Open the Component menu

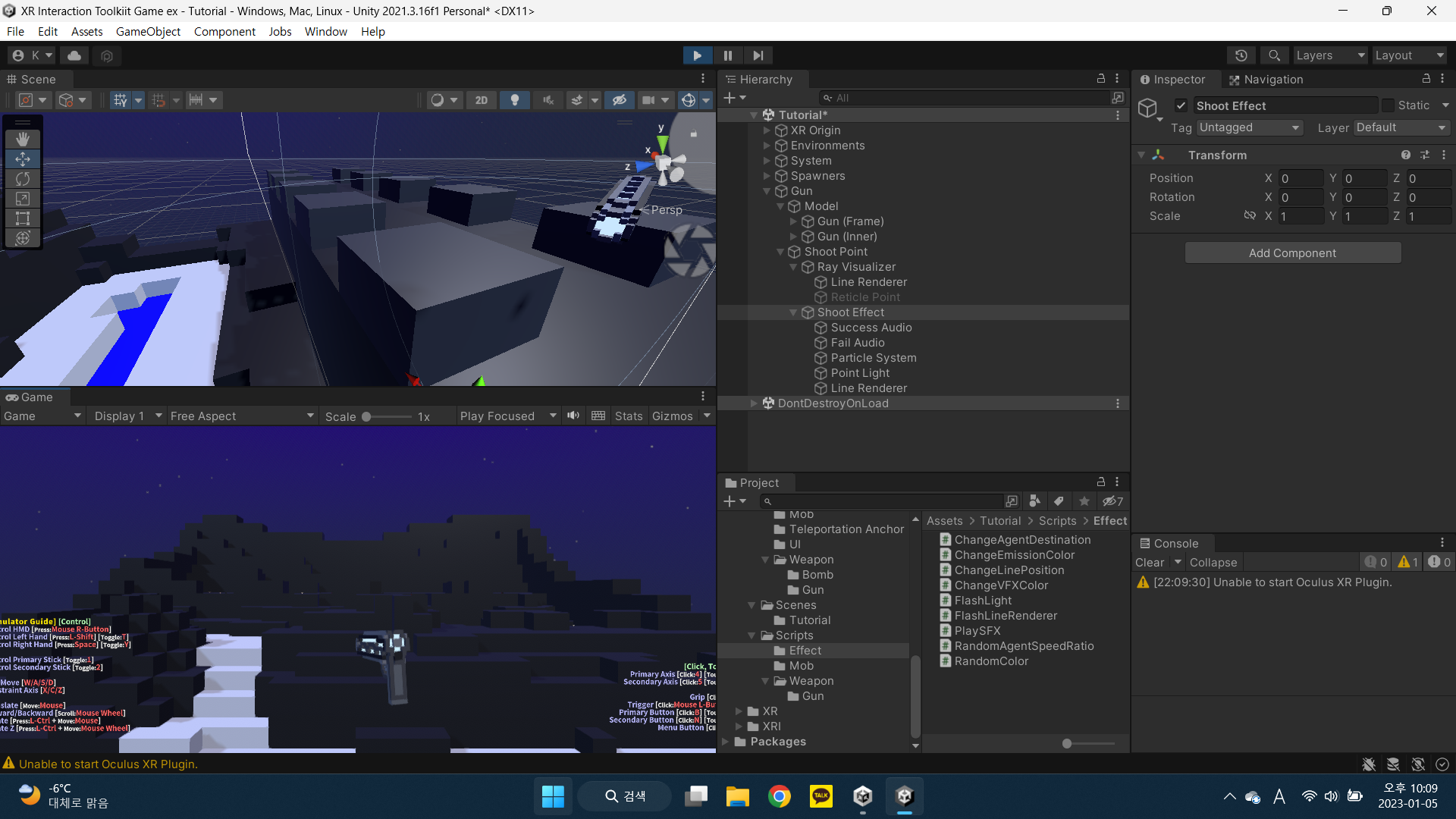click(x=224, y=31)
